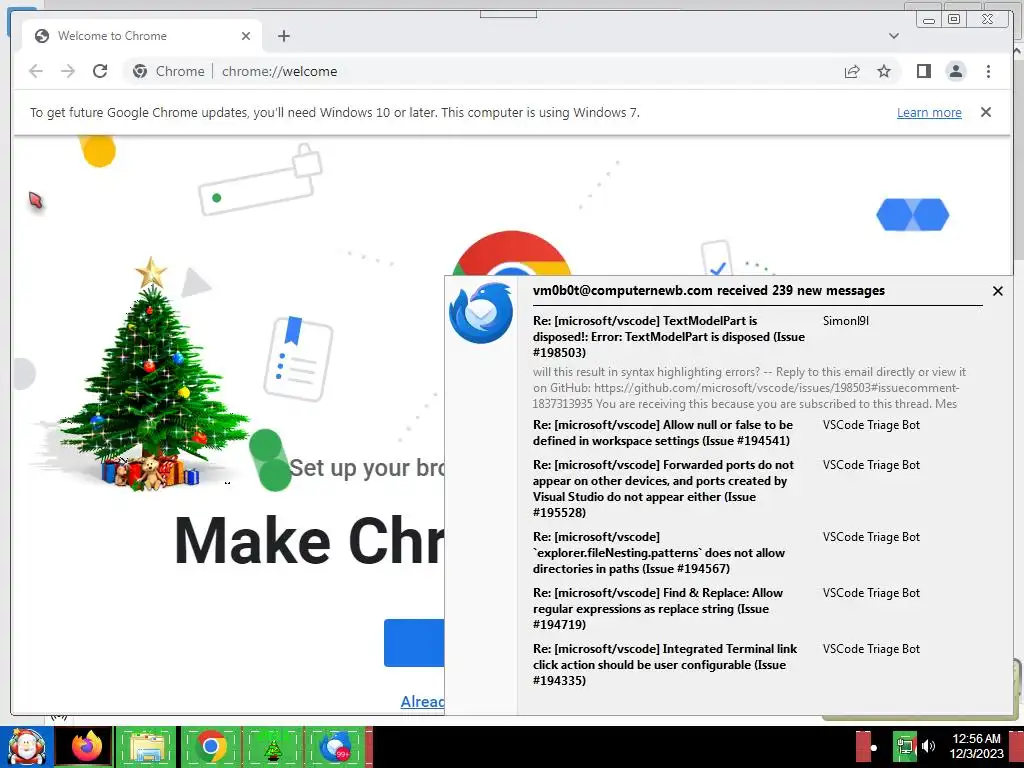Click the Chrome site info icon in address bar
Image resolution: width=1024 pixels, height=768 pixels.
click(x=140, y=71)
